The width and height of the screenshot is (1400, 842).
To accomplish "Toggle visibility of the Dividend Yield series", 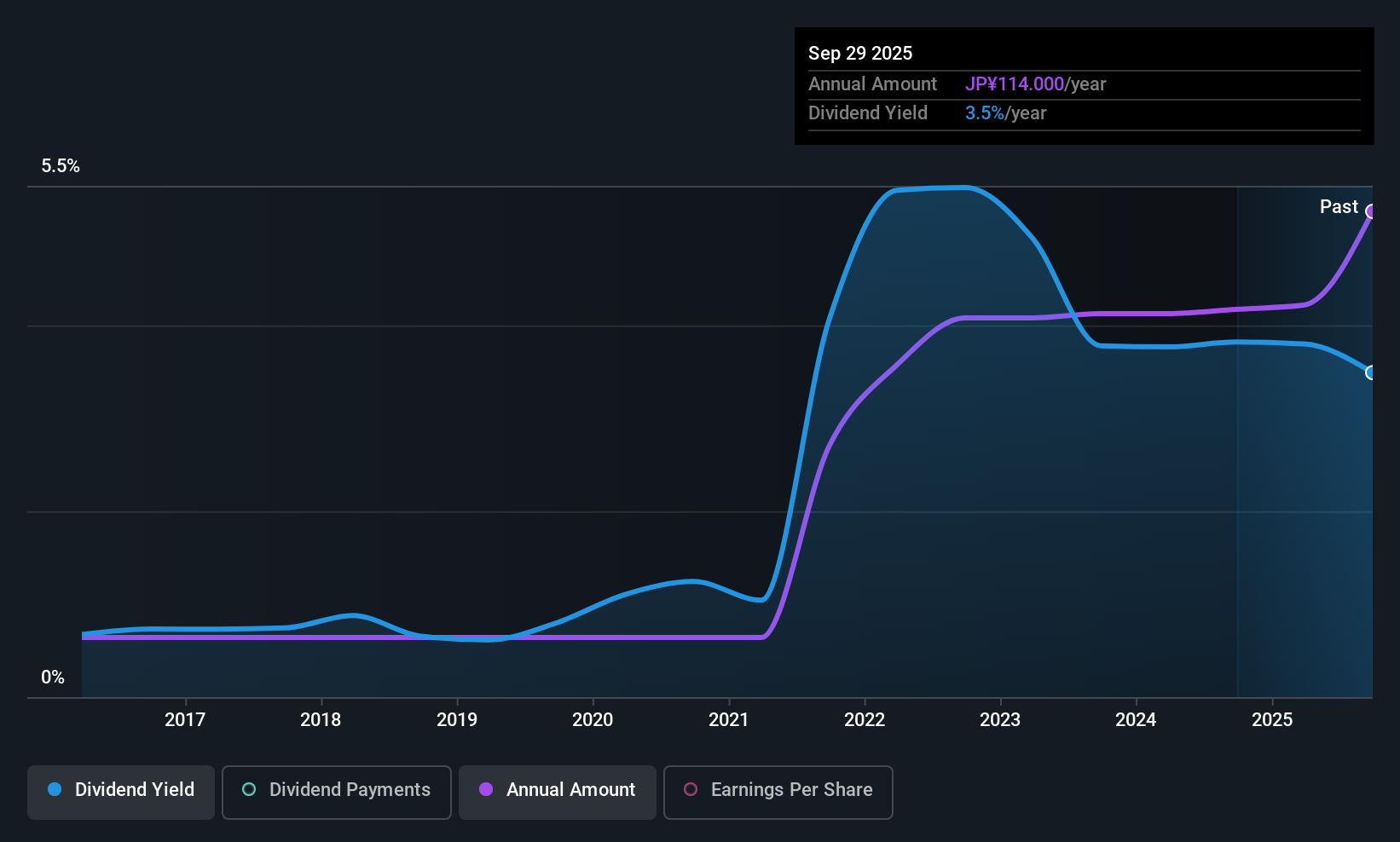I will point(120,790).
